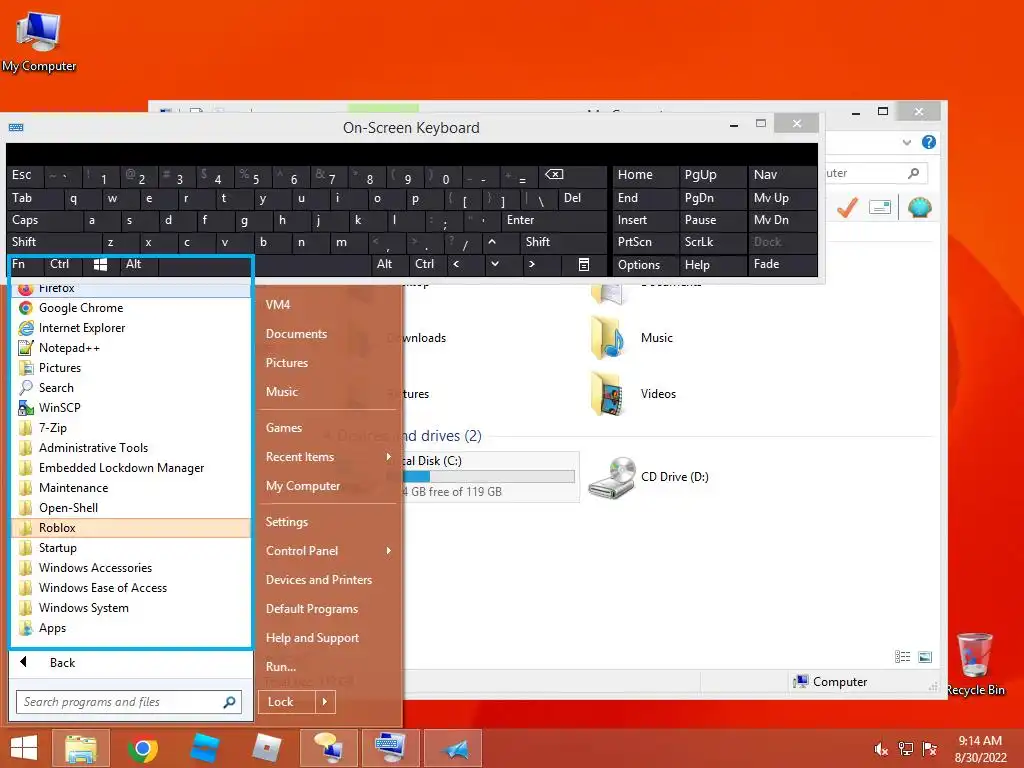Open File Explorer from the taskbar
1024x768 pixels.
pos(80,748)
